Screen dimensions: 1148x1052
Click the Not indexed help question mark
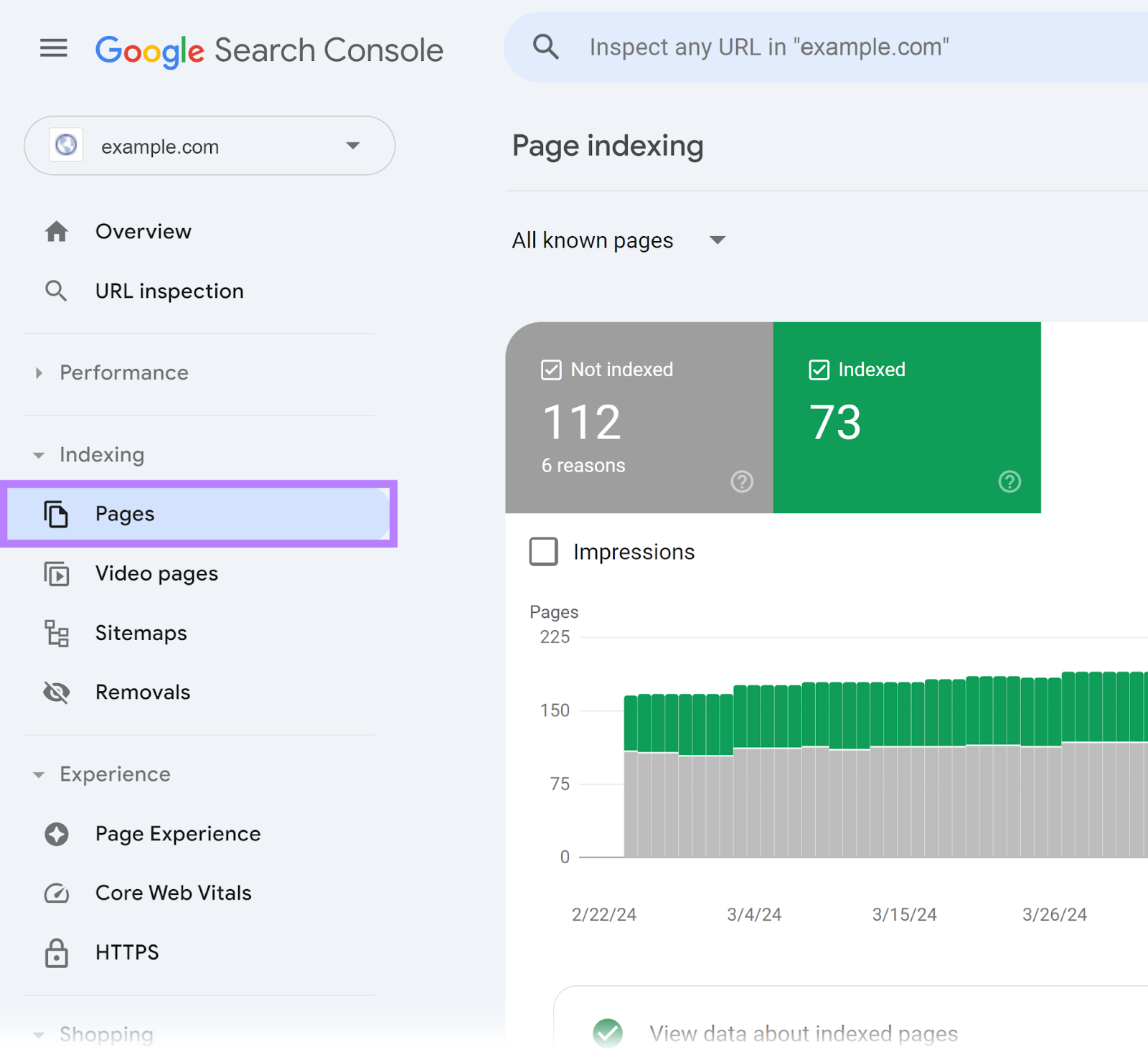(742, 482)
